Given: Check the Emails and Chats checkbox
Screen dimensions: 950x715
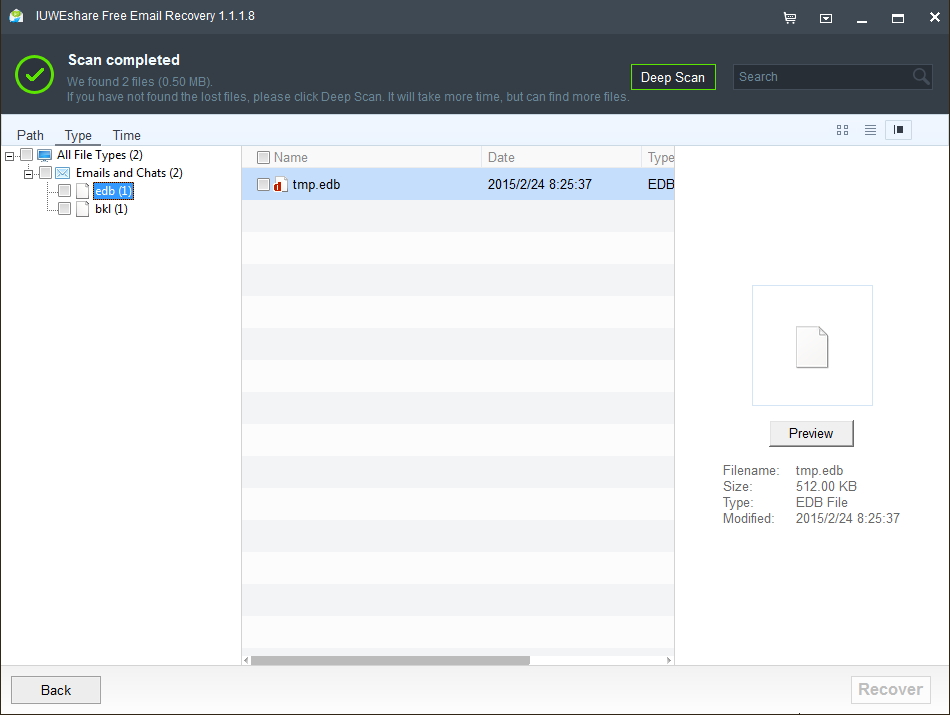Looking at the screenshot, I should pos(45,173).
